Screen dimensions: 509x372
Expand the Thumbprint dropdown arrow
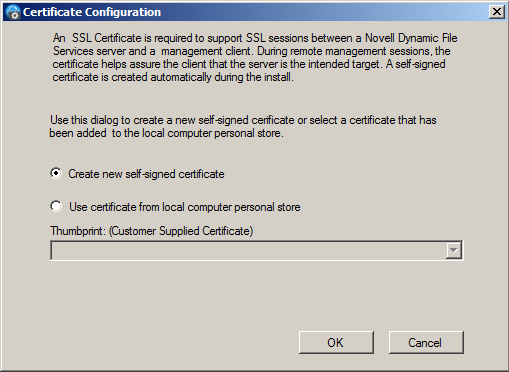(454, 250)
